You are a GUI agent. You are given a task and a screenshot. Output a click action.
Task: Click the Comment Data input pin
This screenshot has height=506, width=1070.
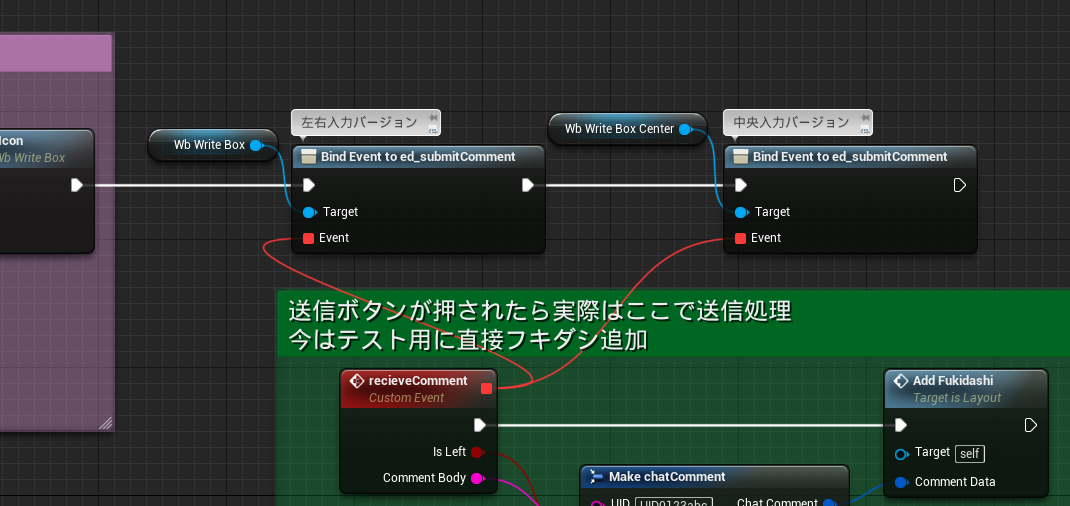pos(901,482)
